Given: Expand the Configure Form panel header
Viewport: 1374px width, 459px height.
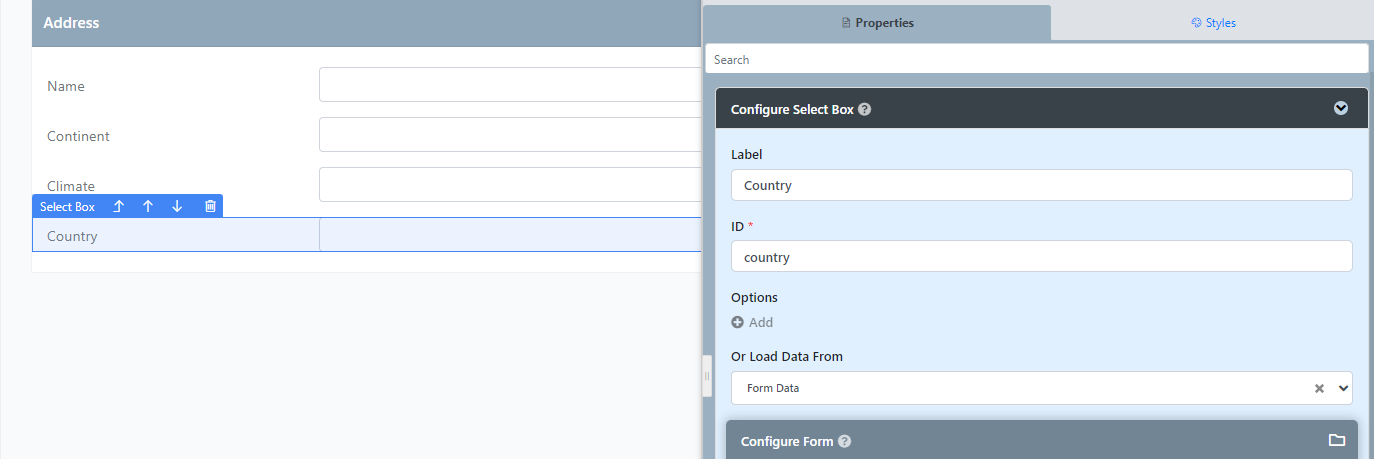Looking at the screenshot, I should coord(1041,440).
